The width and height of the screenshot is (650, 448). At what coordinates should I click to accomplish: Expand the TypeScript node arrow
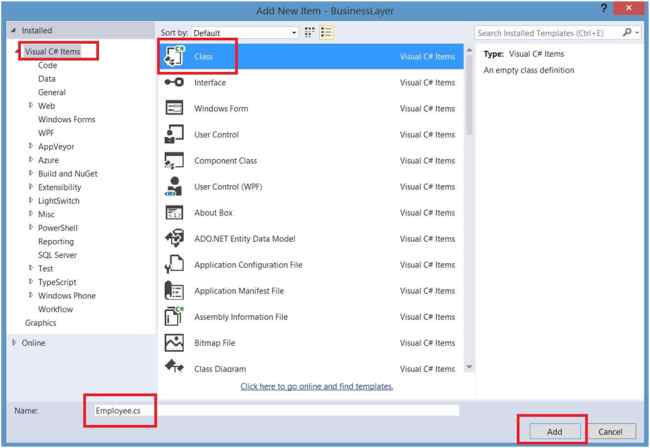(x=31, y=281)
